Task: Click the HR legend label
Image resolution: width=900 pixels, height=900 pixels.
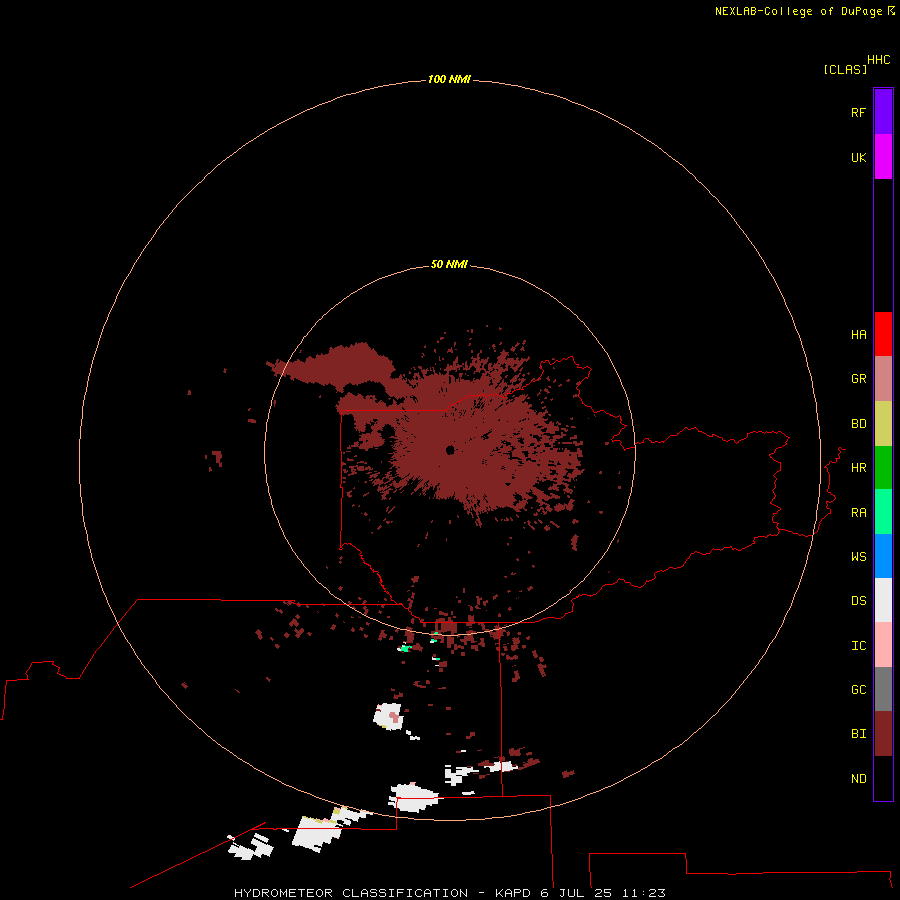Action: (858, 468)
